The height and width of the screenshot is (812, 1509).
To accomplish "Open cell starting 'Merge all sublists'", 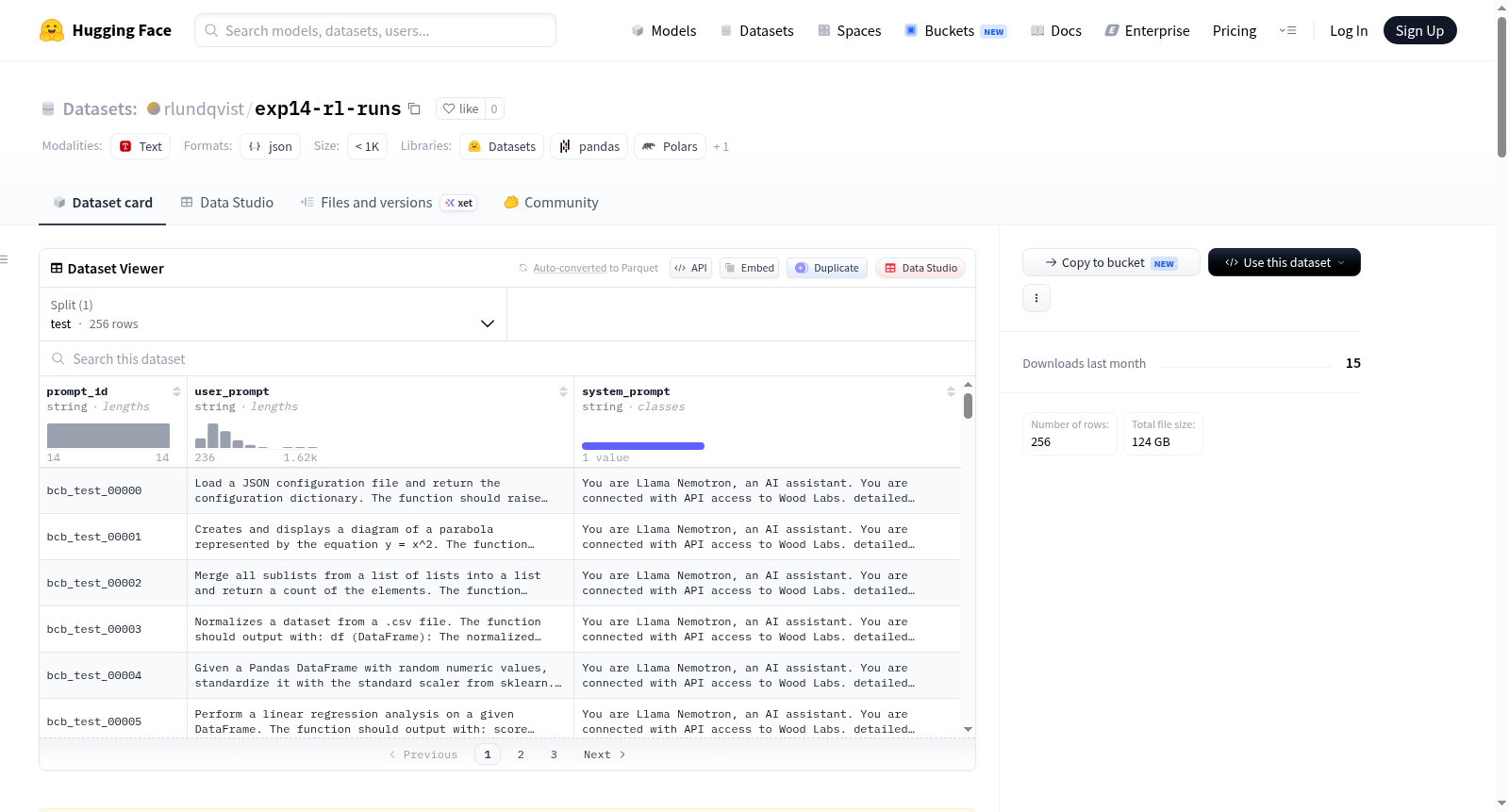I will 380,583.
